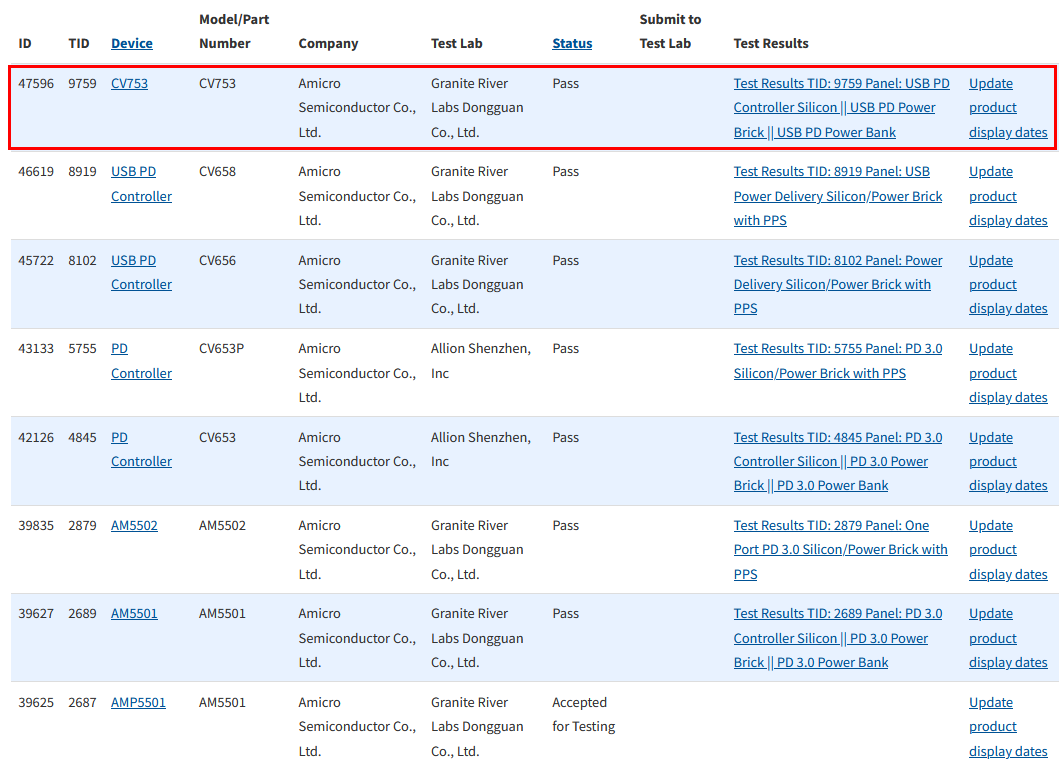Image resolution: width=1064 pixels, height=765 pixels.
Task: Click the Model/Part Number column header
Action: [x=234, y=31]
